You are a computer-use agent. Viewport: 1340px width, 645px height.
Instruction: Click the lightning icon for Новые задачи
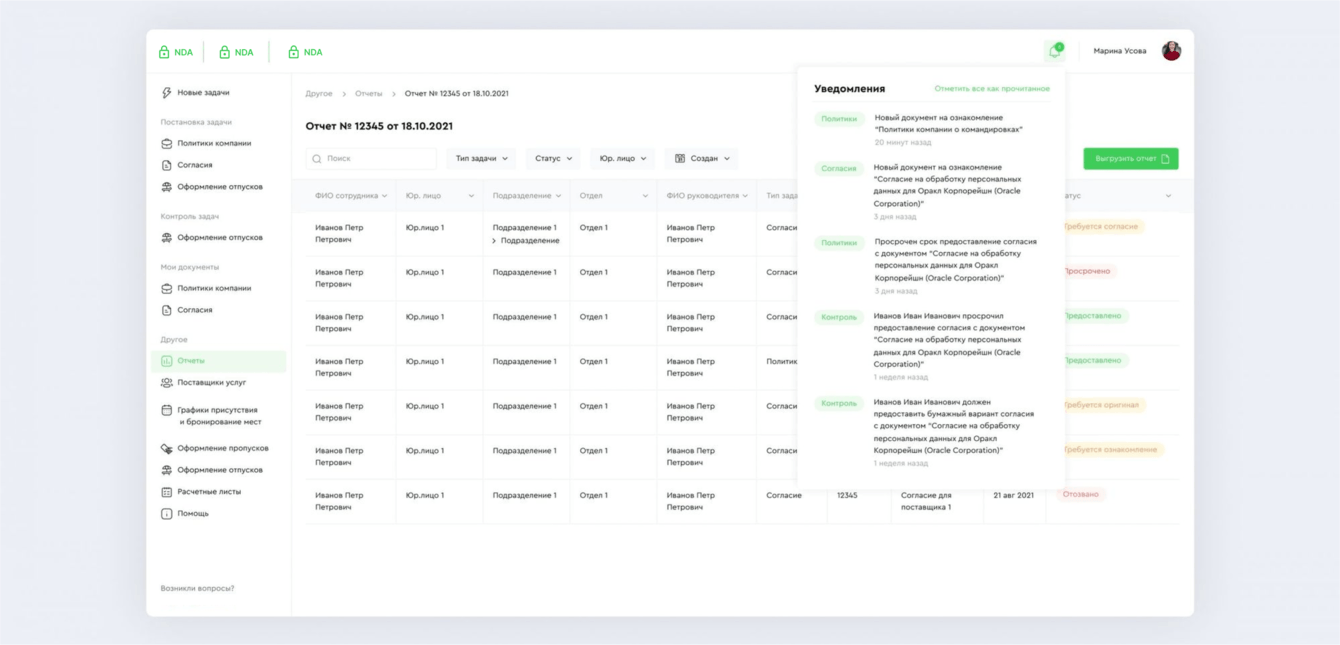point(167,93)
